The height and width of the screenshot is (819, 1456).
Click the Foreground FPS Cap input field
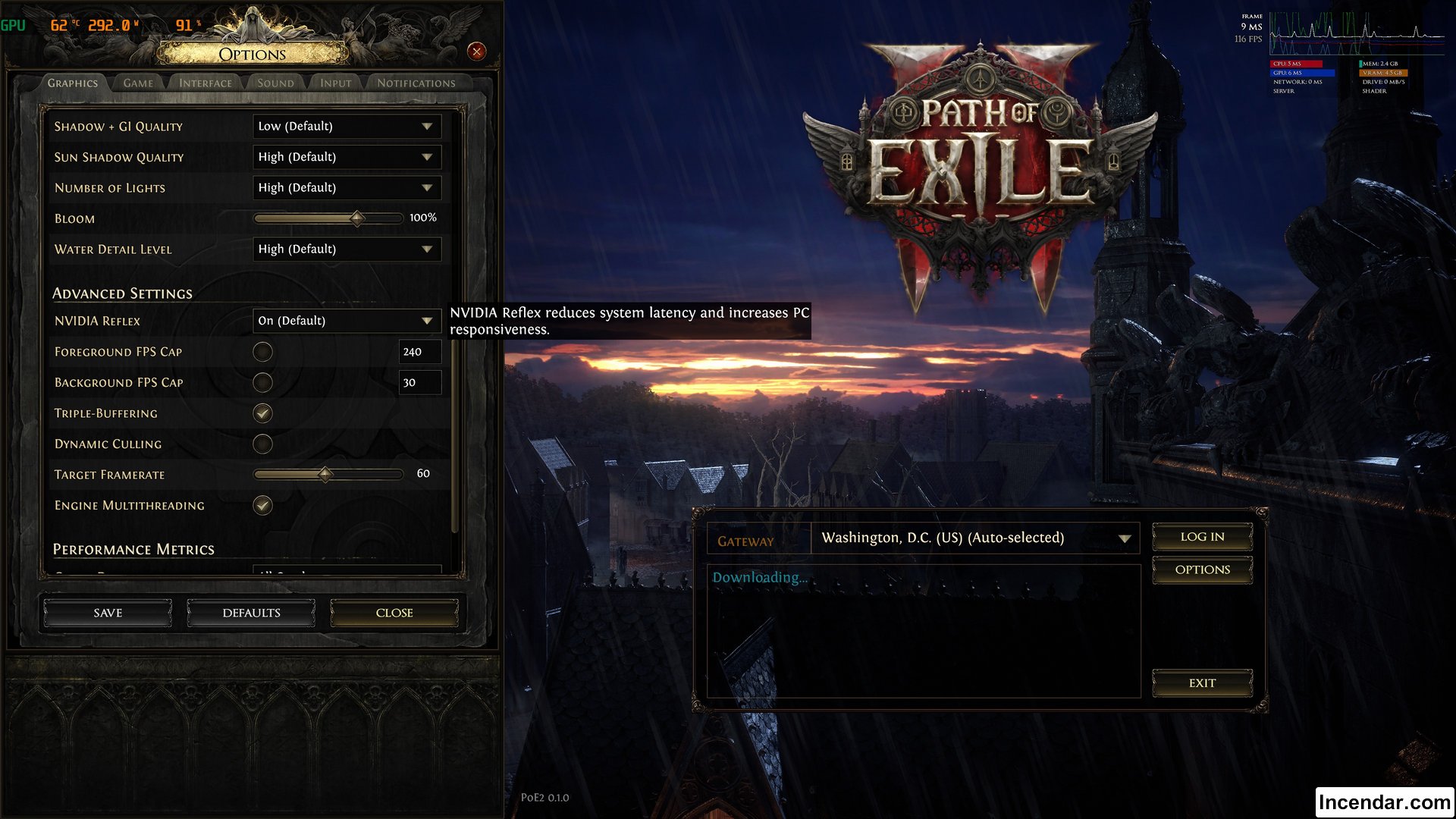(414, 351)
